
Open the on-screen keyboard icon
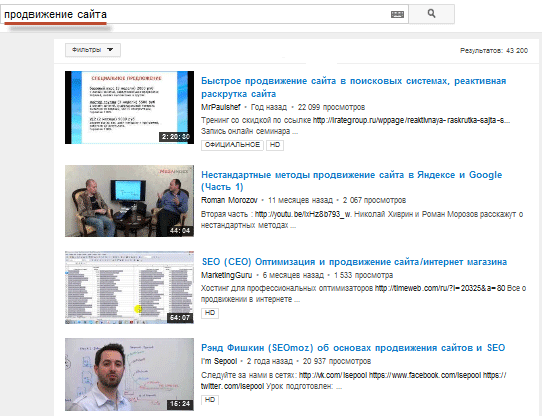coord(397,14)
